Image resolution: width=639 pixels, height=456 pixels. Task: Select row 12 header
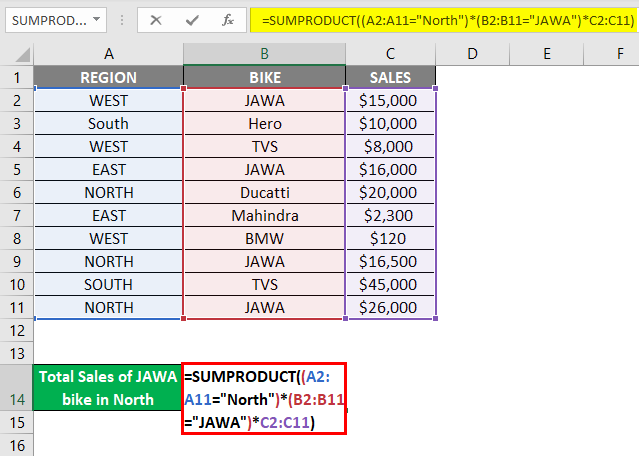17,330
